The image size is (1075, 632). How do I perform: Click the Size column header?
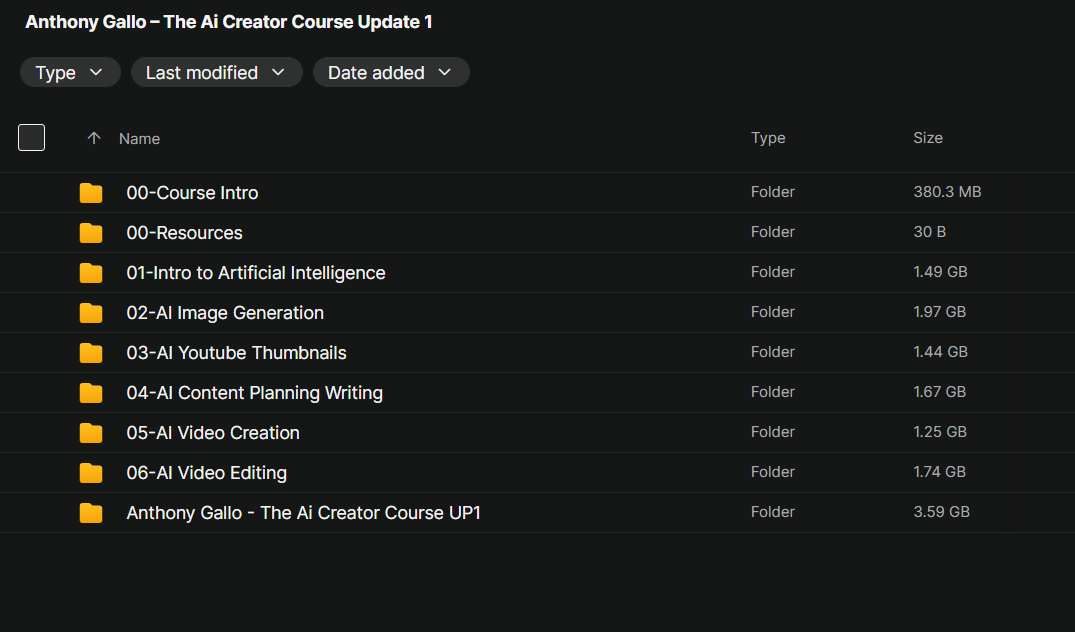coord(928,138)
